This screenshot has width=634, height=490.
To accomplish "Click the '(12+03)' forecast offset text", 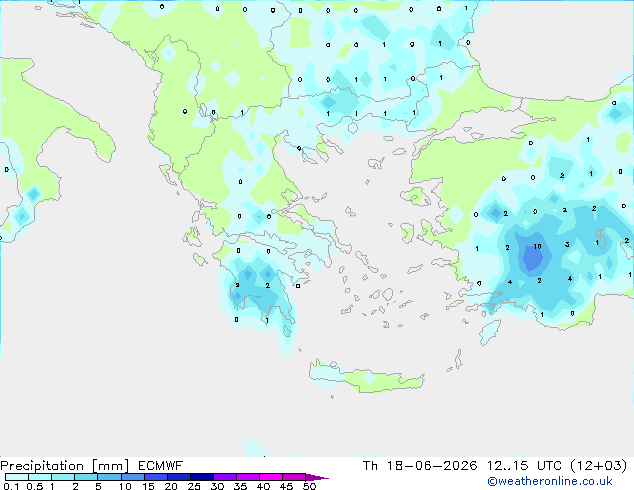I will (598, 466).
